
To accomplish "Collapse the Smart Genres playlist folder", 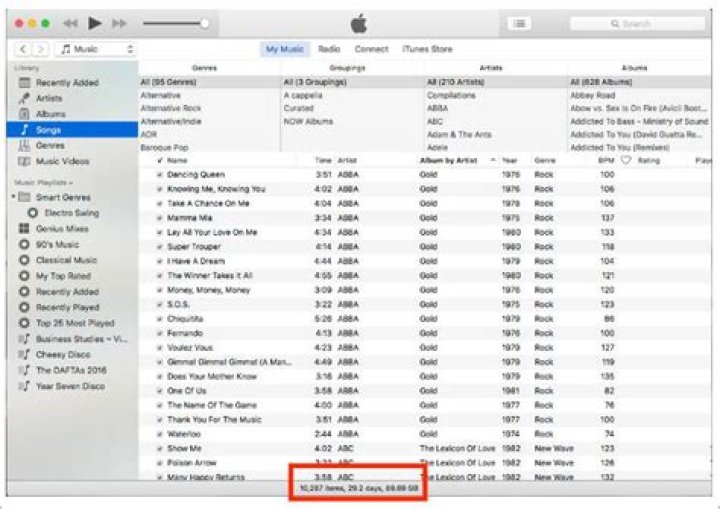I will pyautogui.click(x=13, y=197).
